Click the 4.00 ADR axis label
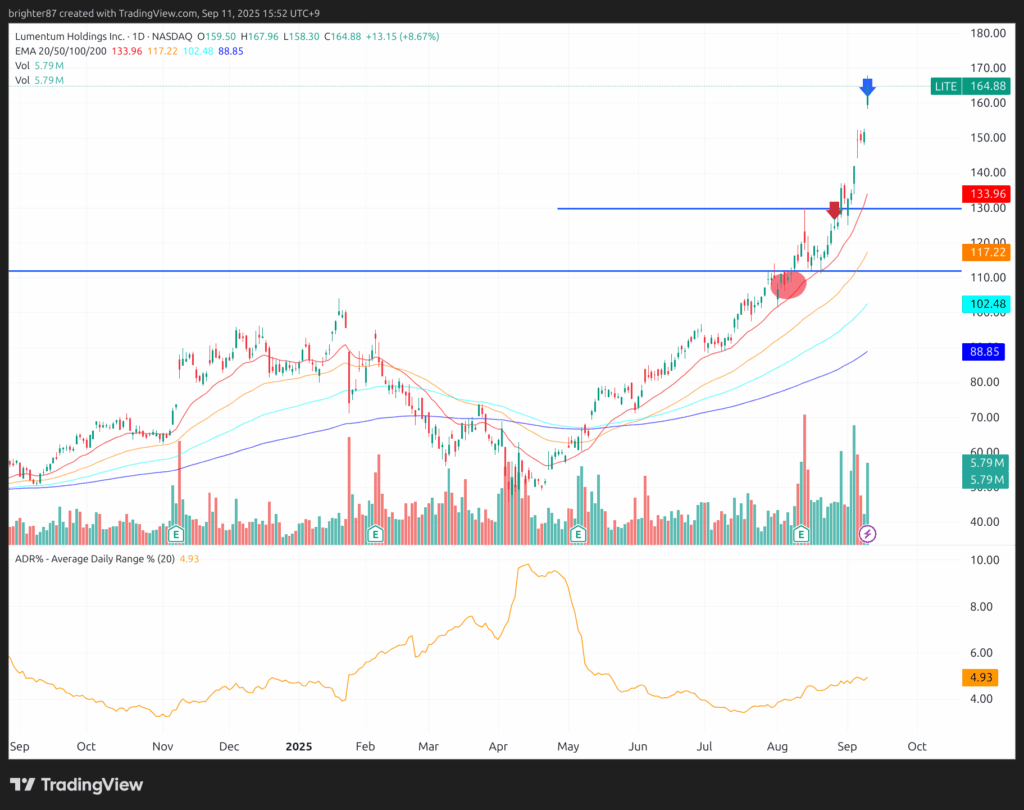The width and height of the screenshot is (1024, 810). click(x=982, y=699)
